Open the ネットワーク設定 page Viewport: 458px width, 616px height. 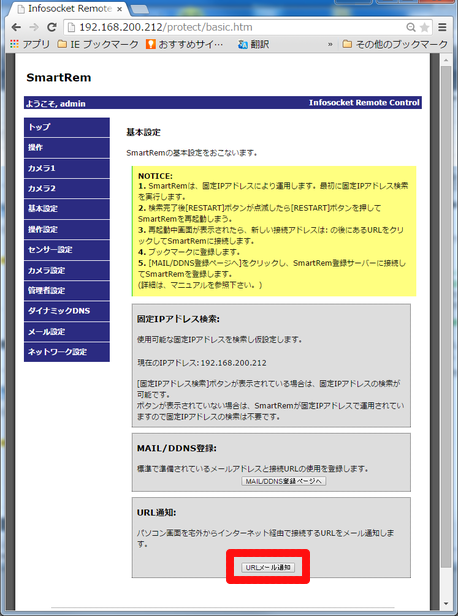(67, 352)
